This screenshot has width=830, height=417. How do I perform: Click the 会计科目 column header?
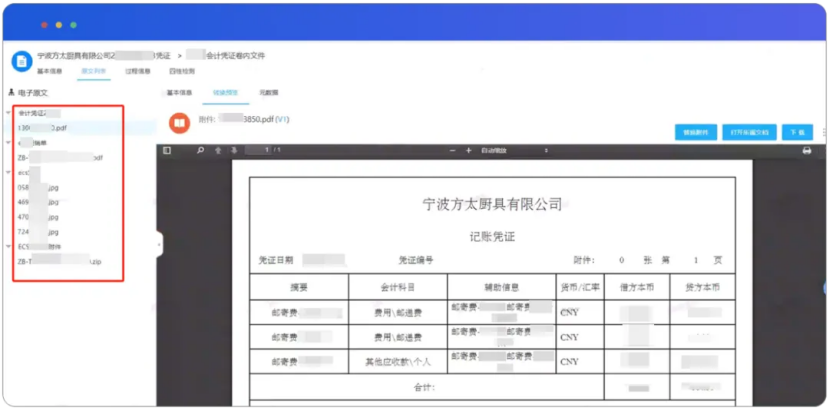[398, 288]
